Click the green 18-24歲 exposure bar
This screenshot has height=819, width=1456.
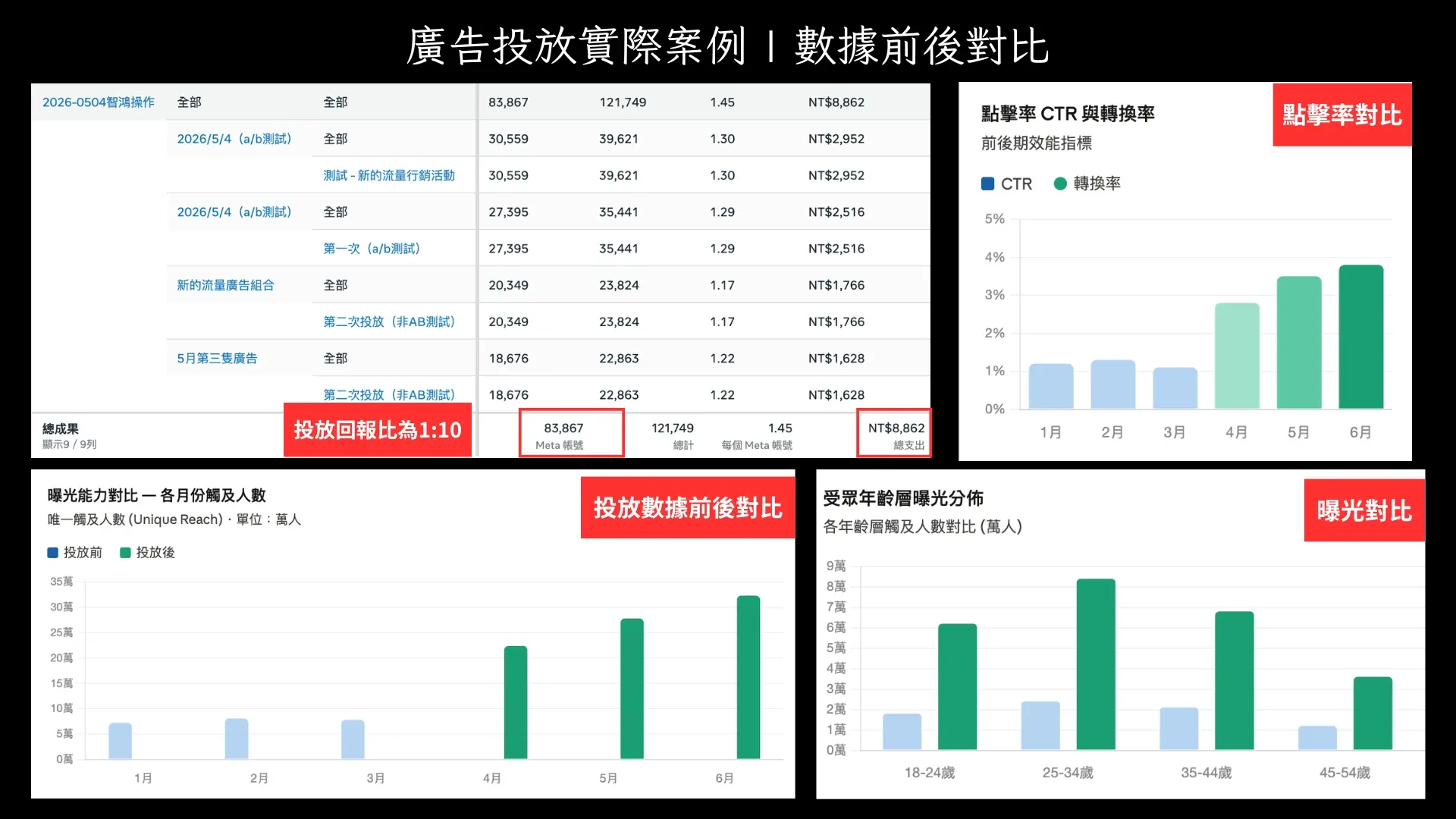(x=958, y=687)
